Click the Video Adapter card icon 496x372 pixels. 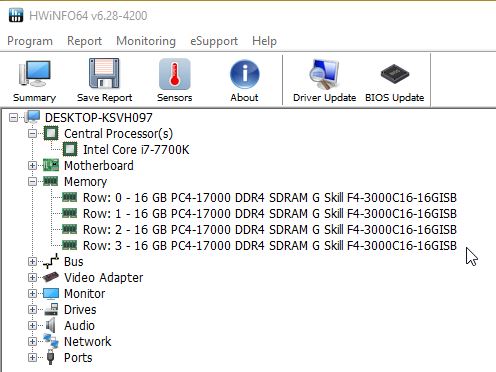51,277
